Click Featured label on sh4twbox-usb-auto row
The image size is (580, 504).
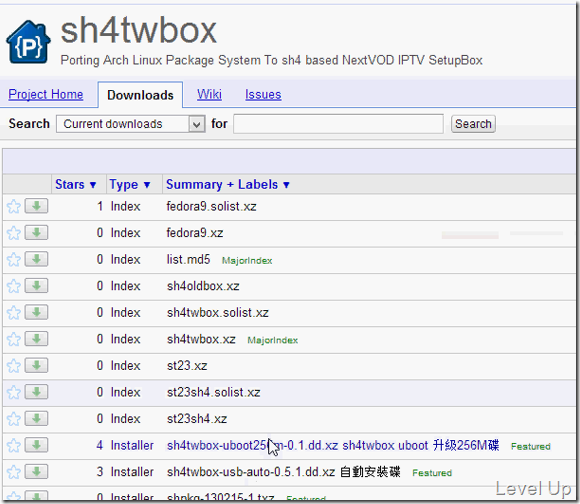(432, 473)
